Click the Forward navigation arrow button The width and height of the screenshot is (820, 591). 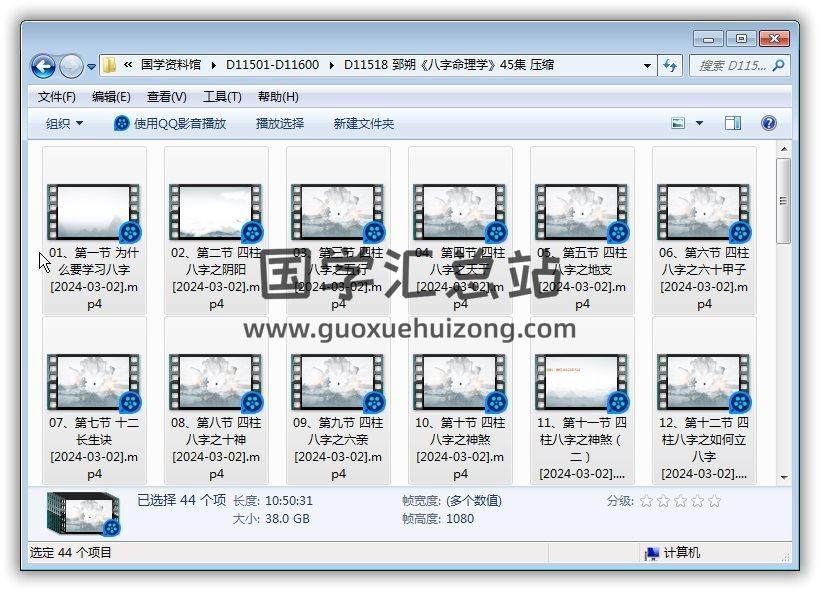[71, 66]
